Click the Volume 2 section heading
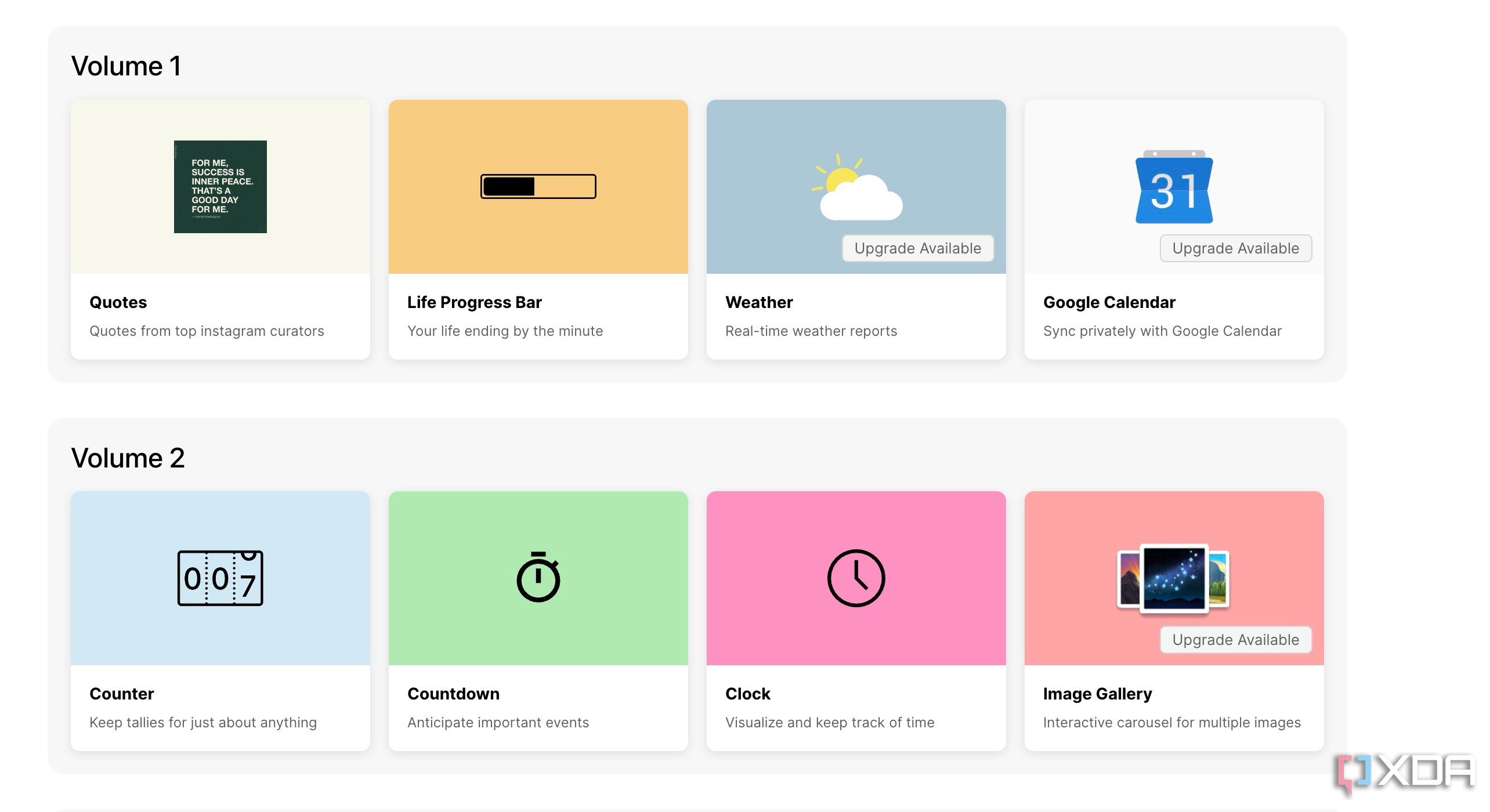Viewport: 1490px width, 812px height. pyautogui.click(x=128, y=458)
